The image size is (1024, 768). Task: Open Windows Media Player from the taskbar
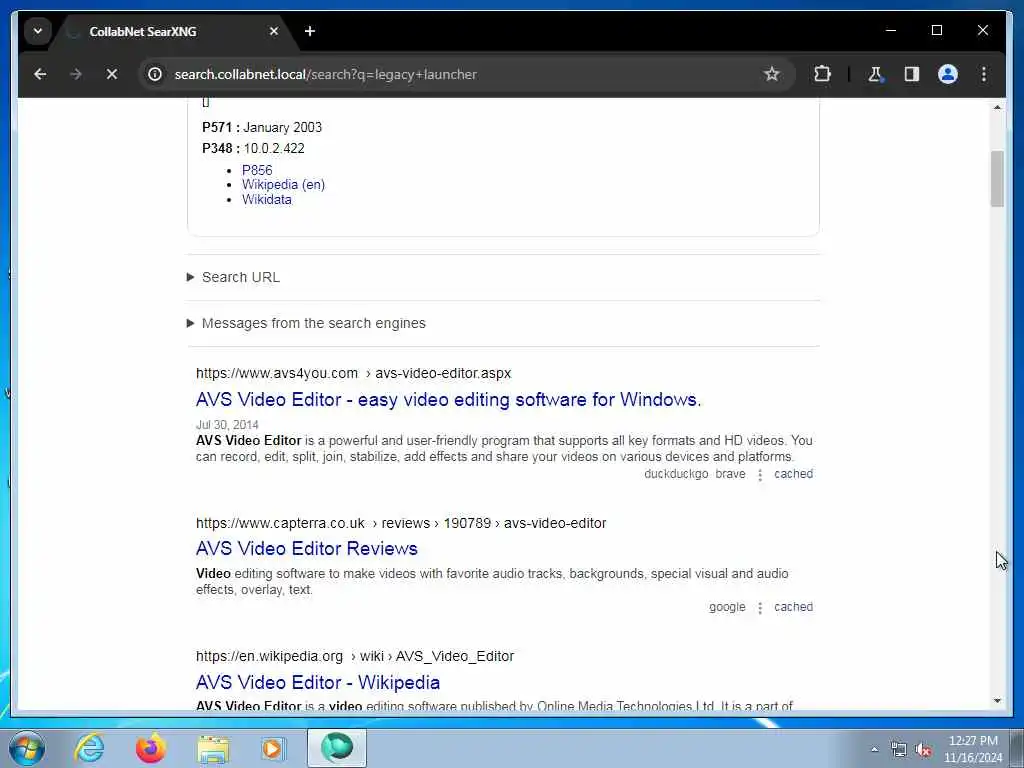click(272, 748)
